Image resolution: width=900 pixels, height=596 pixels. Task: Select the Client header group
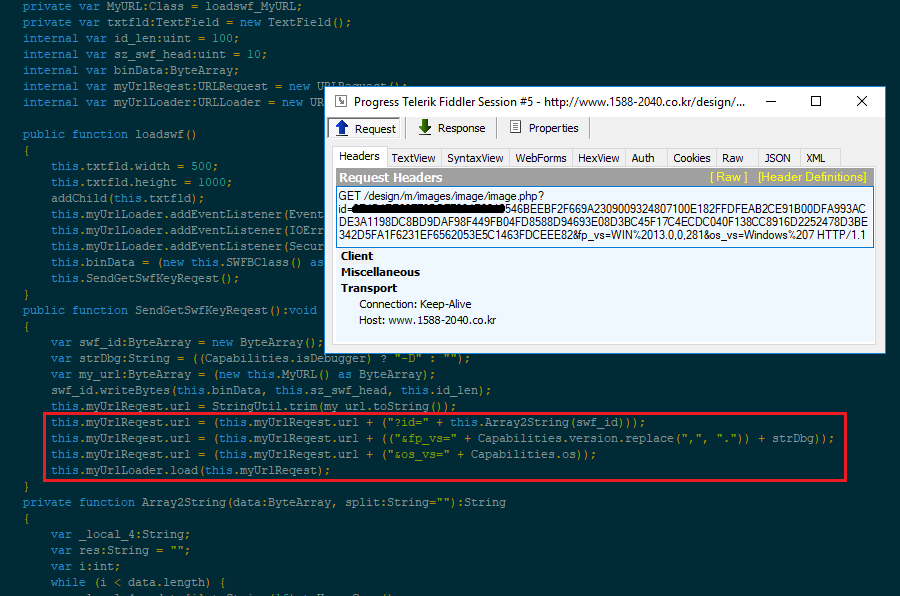[356, 256]
